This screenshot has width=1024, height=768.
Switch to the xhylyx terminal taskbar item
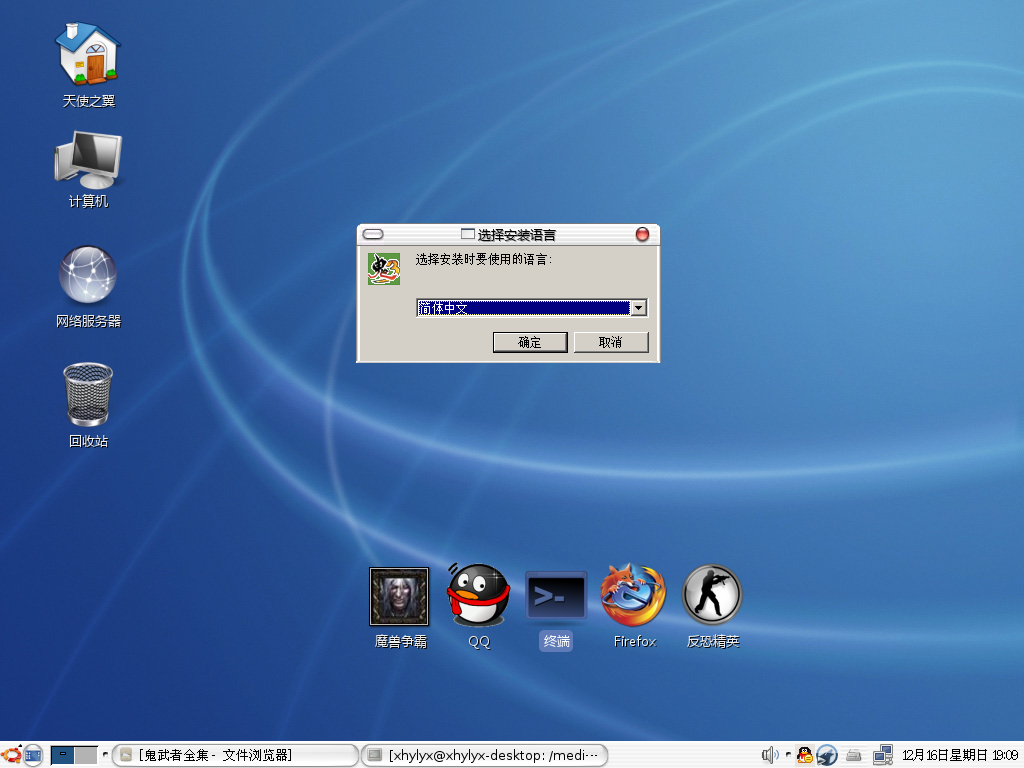(x=485, y=756)
